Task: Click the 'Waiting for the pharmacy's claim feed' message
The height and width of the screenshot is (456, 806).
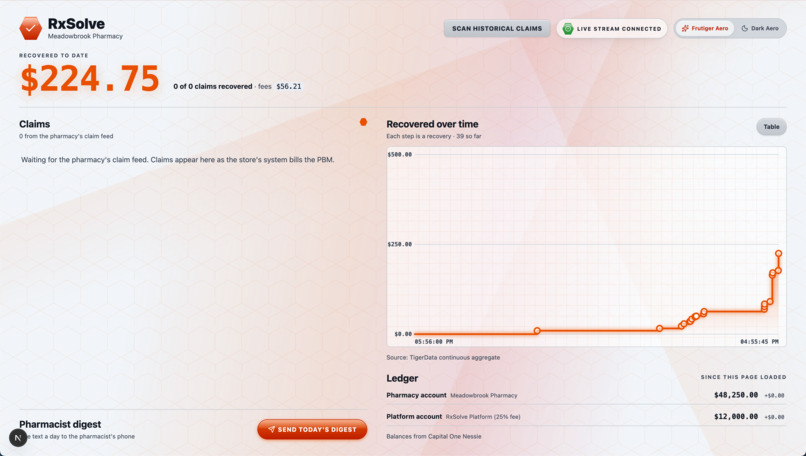Action: 177,160
